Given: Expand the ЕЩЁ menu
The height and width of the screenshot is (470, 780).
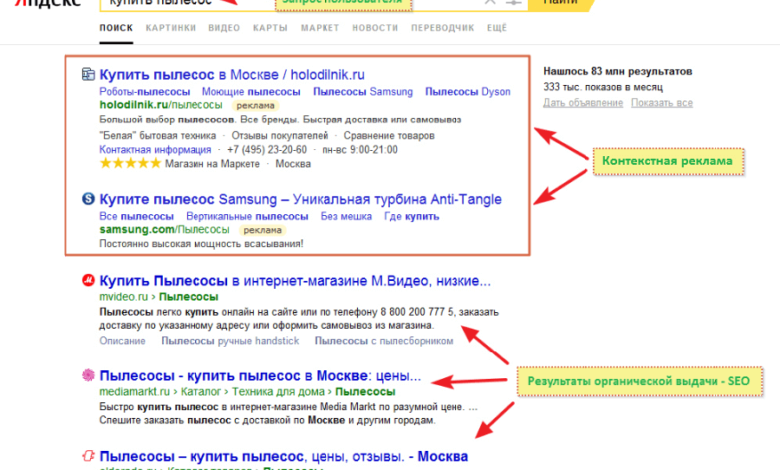Looking at the screenshot, I should coord(497,28).
